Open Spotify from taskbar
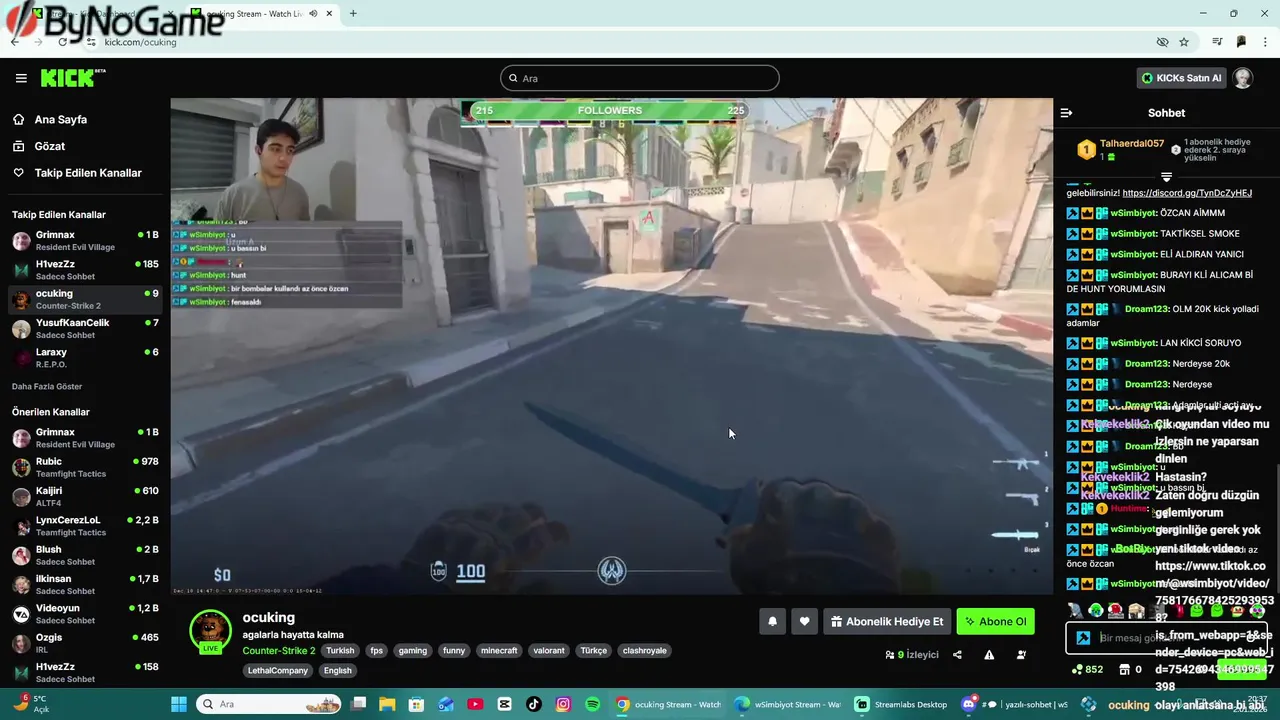 tap(593, 704)
